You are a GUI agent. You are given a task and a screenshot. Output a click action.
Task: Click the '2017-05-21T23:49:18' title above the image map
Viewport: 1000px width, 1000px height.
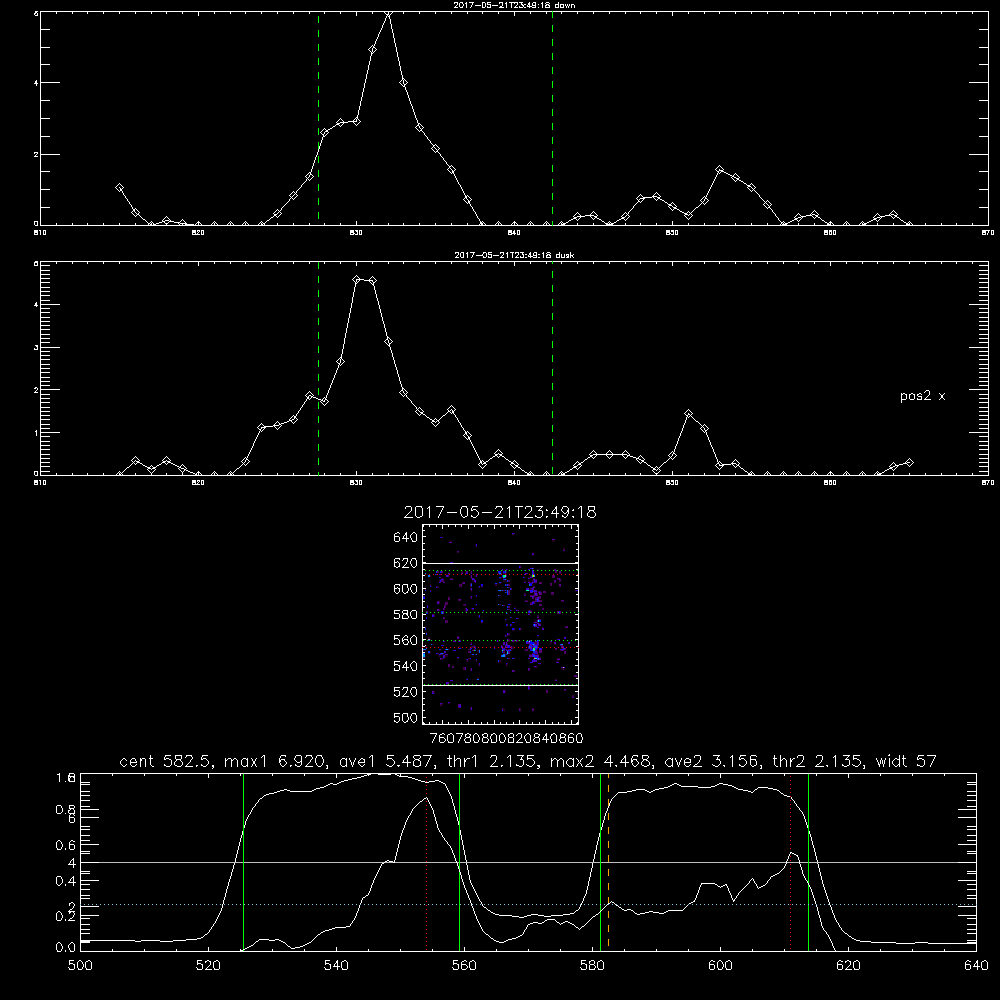coord(500,512)
